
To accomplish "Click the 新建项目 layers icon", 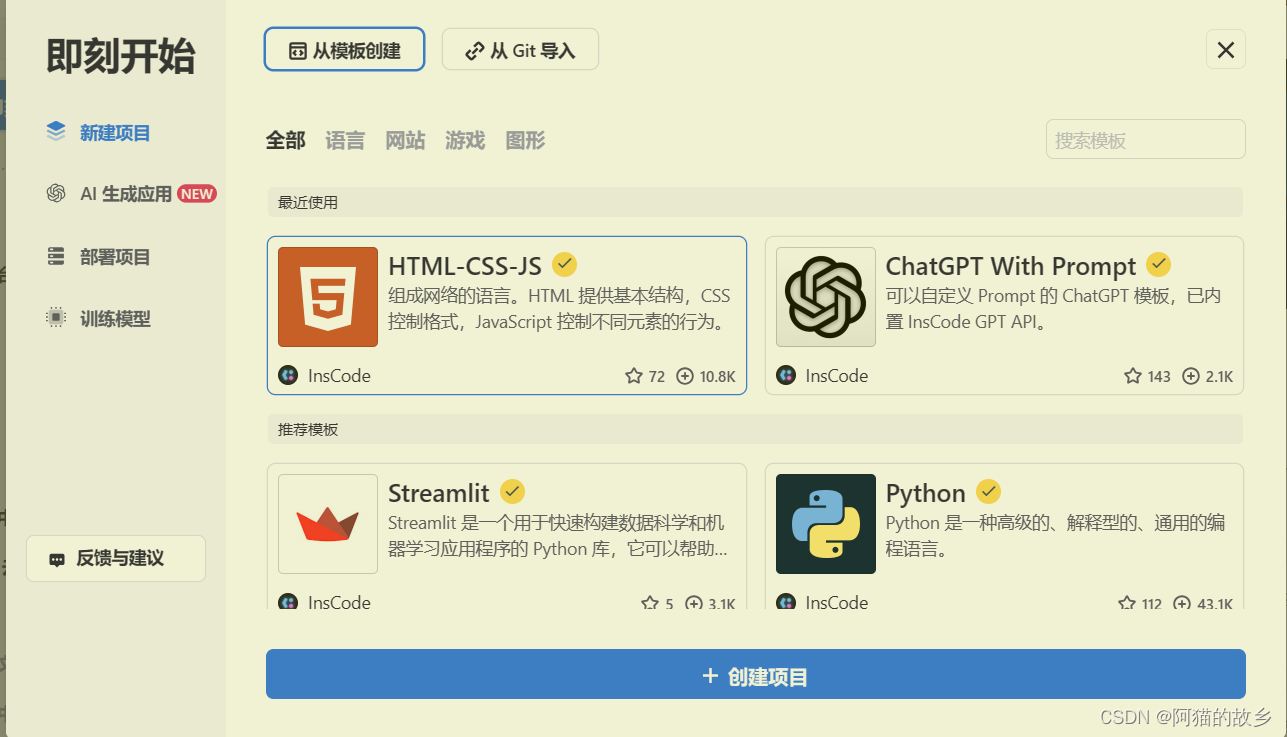I will click(x=56, y=131).
